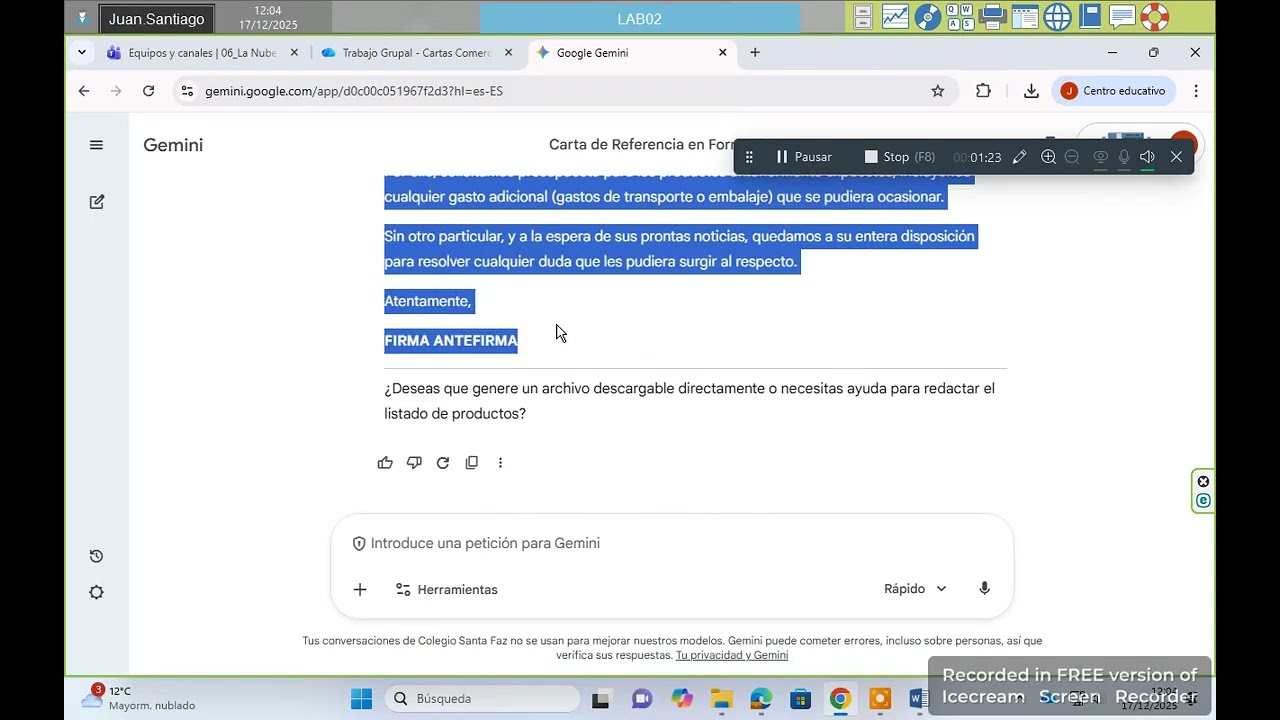Image resolution: width=1280 pixels, height=720 pixels.
Task: Click the blue notebook icon in top toolbar
Action: [x=1090, y=17]
